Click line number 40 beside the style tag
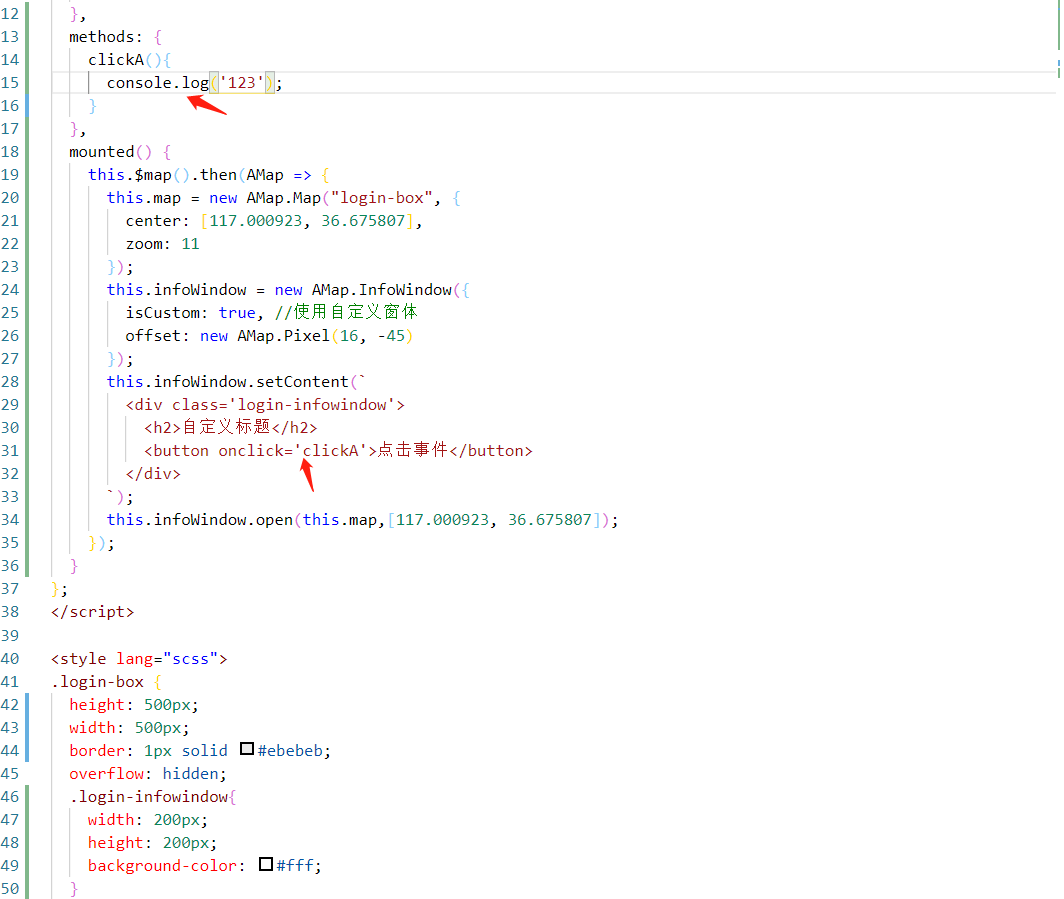Image resolution: width=1064 pixels, height=899 pixels. (x=11, y=658)
